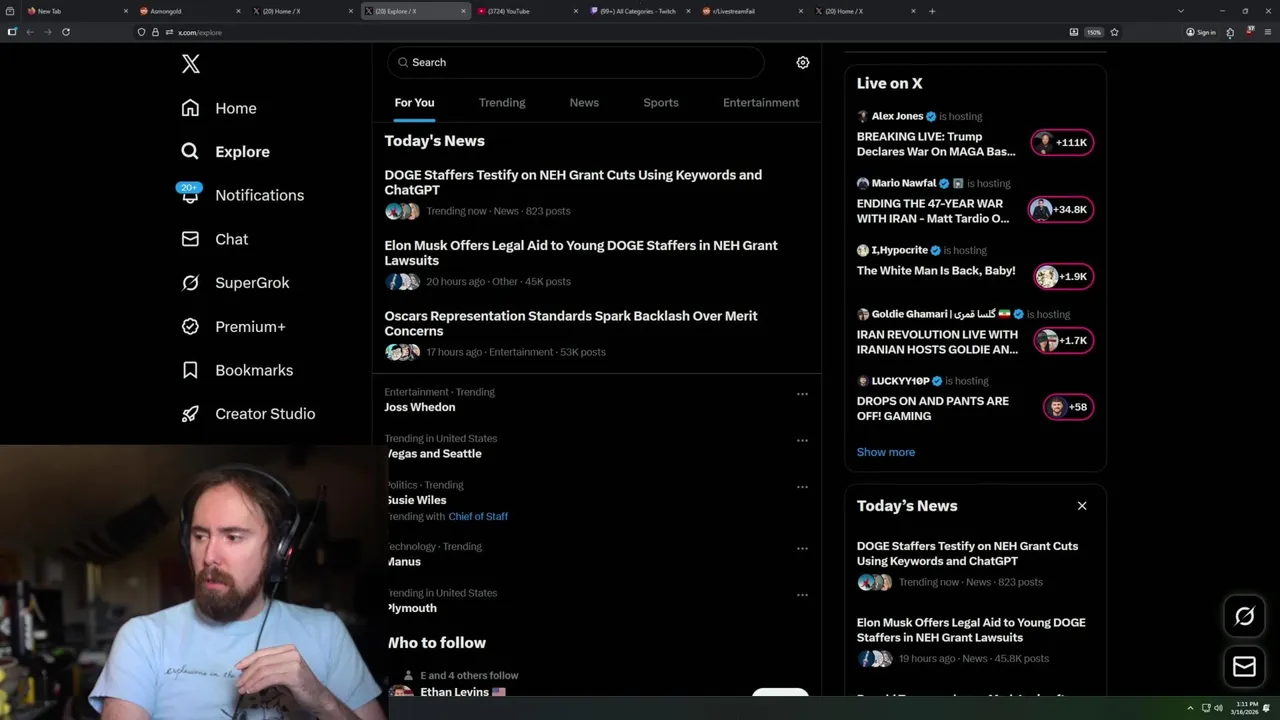Open Chat from the sidebar
This screenshot has width=1280, height=720.
pos(214,239)
